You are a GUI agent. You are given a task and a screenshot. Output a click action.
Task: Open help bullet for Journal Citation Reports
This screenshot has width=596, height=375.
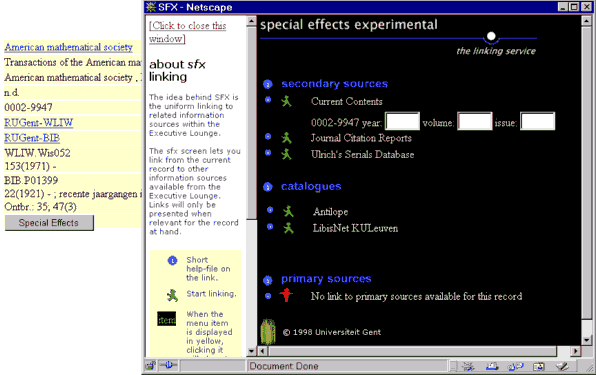coord(268,136)
